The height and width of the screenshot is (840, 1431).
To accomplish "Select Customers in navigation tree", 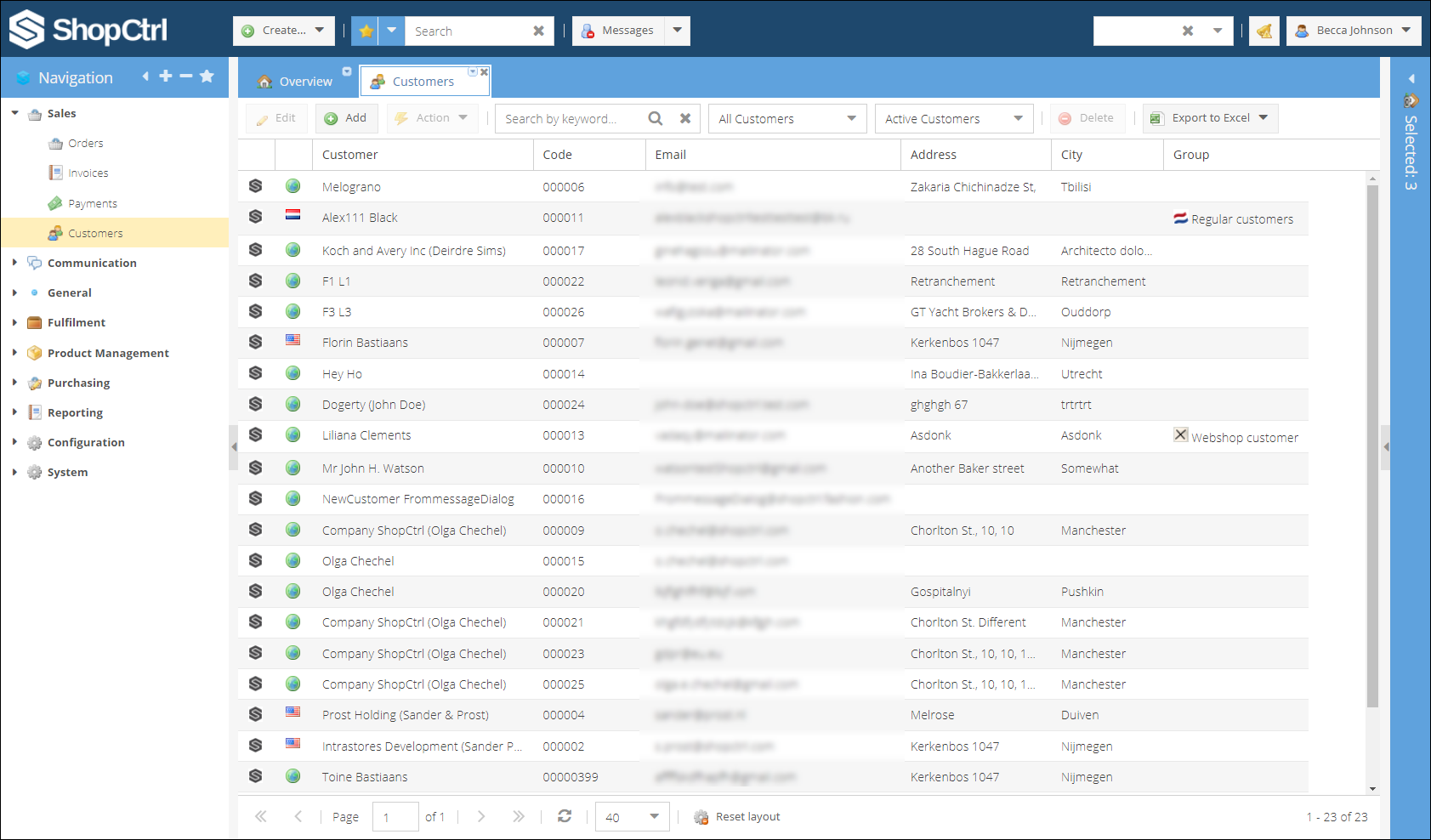I will (x=114, y=233).
